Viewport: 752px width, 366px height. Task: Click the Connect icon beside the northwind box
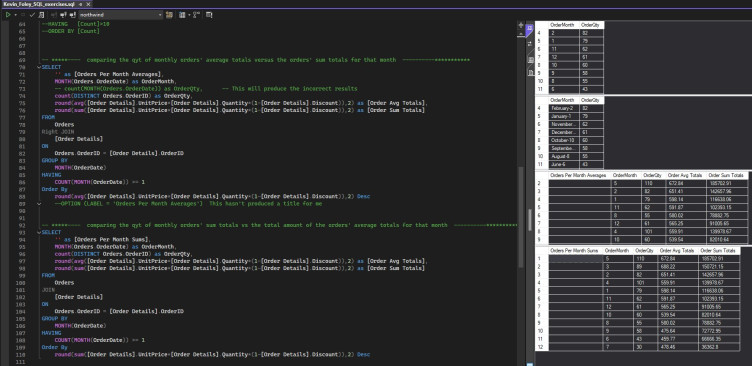[x=72, y=15]
